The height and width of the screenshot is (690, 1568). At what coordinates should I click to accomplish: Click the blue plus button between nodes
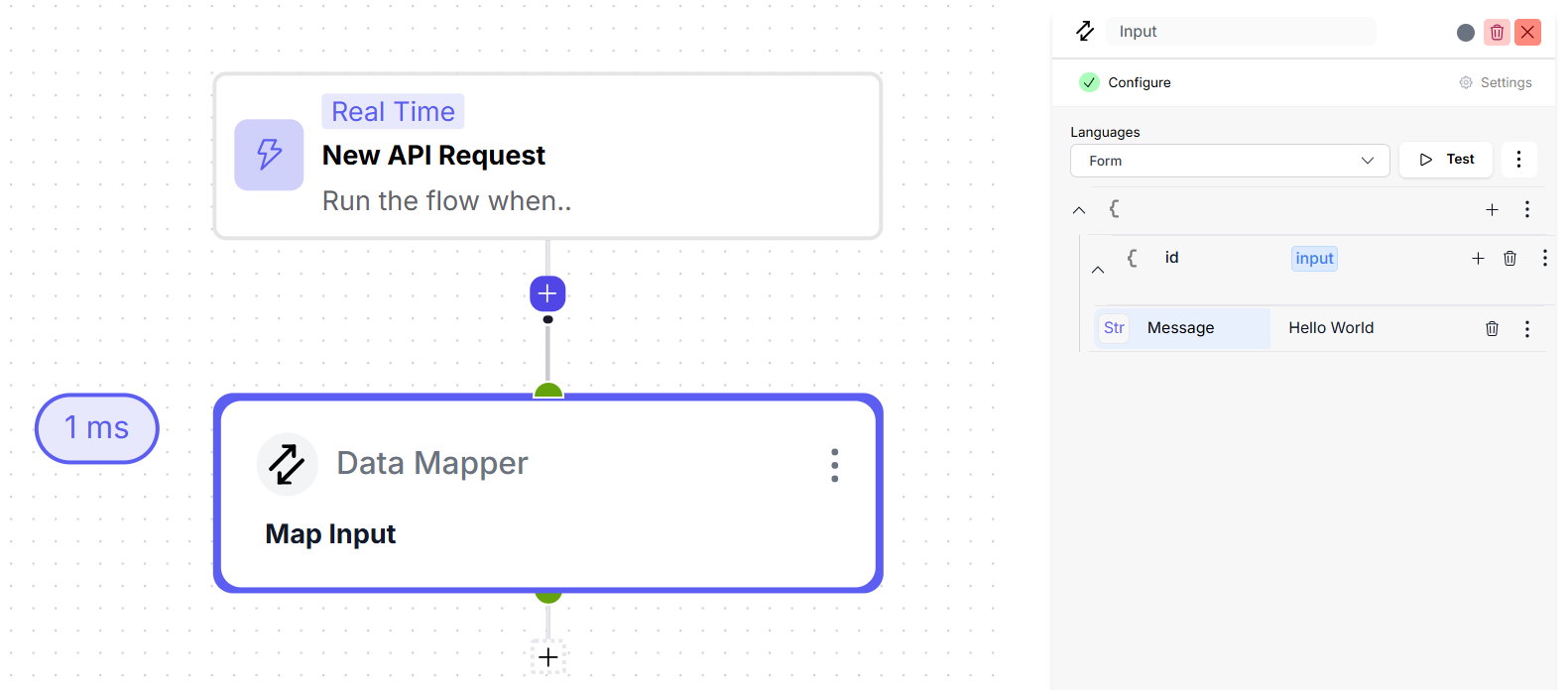coord(547,293)
